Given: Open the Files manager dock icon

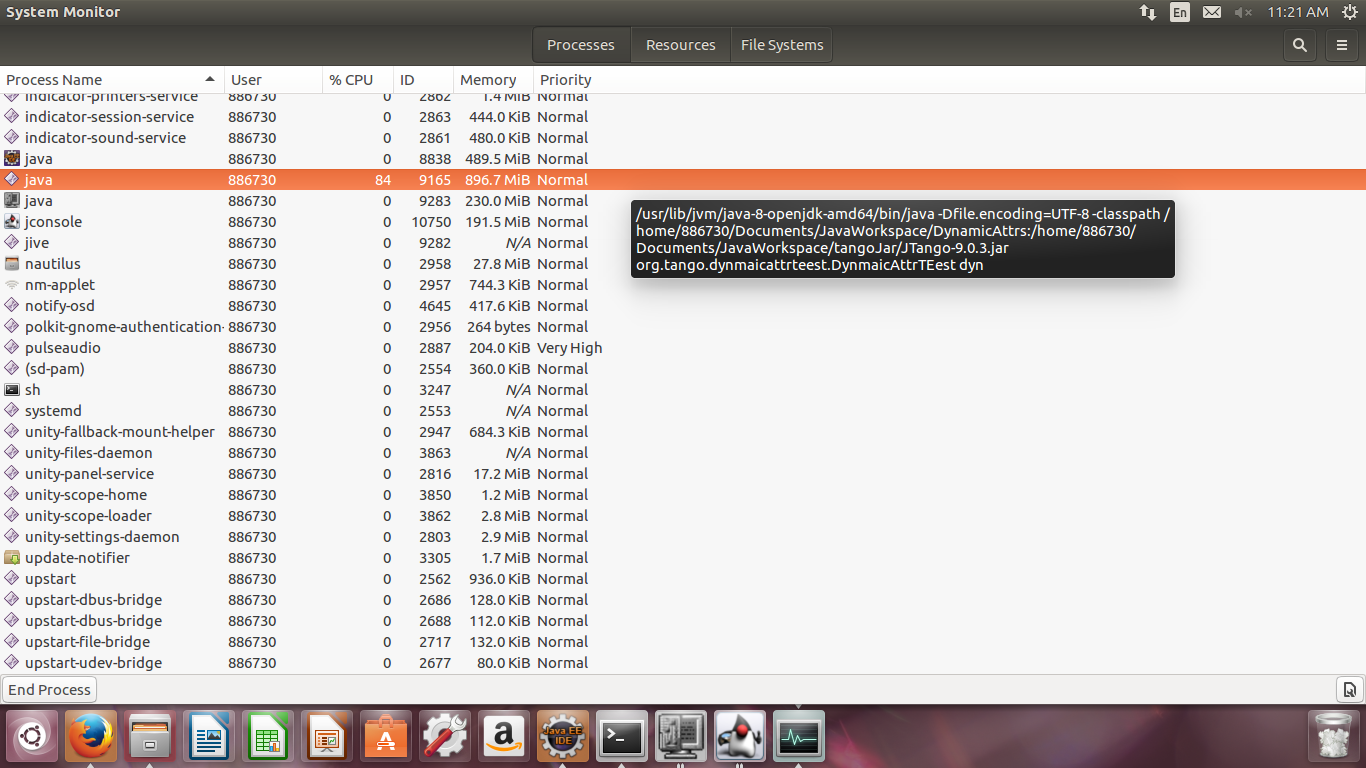Looking at the screenshot, I should click(x=150, y=737).
